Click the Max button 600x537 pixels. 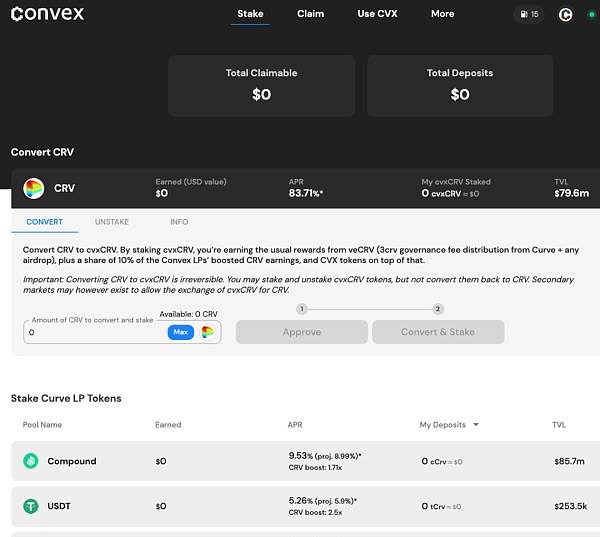[x=181, y=332]
